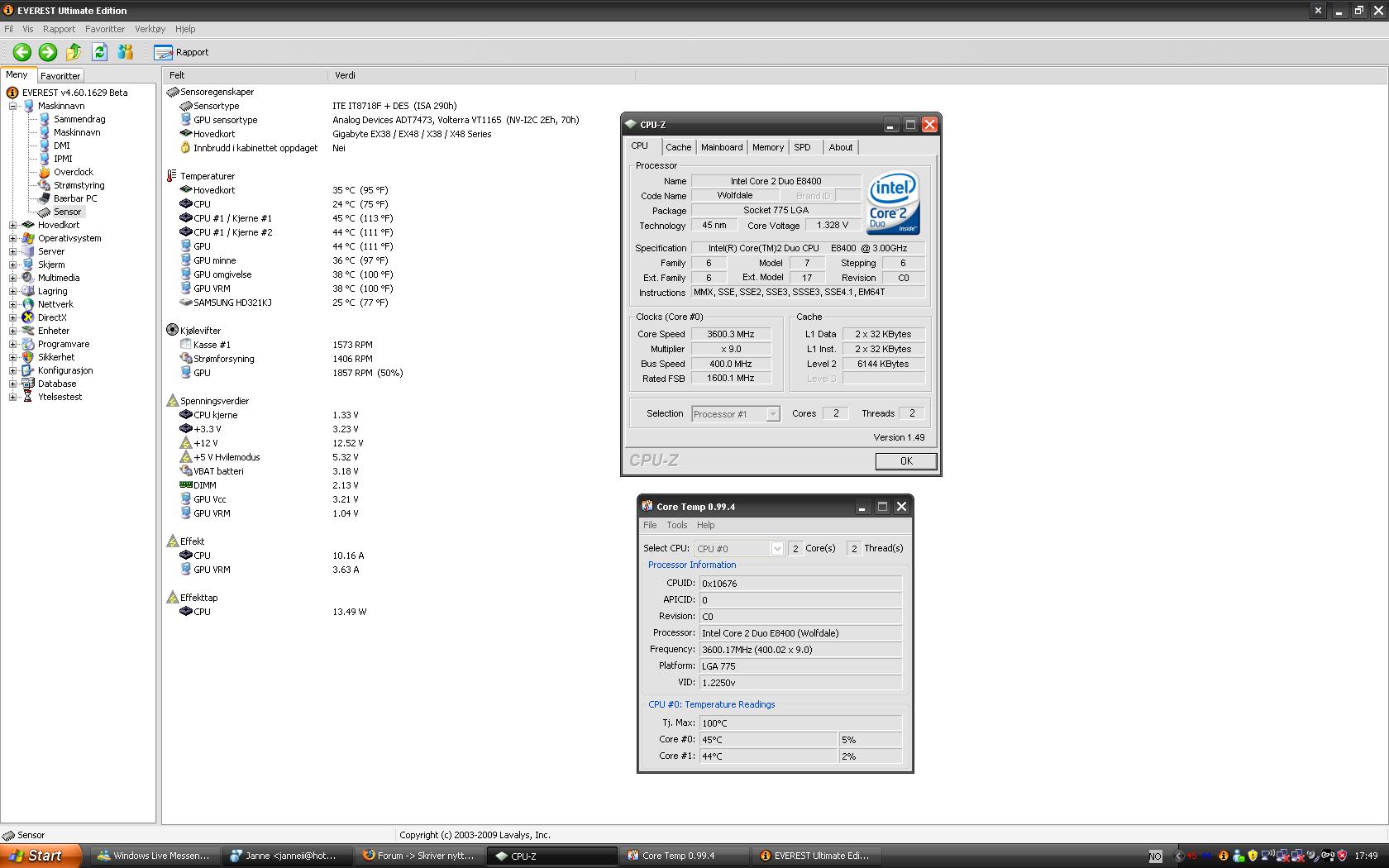Click the EVEREST v4.60.1629 Beta root icon
Viewport: 1389px width, 868px height.
[12, 93]
